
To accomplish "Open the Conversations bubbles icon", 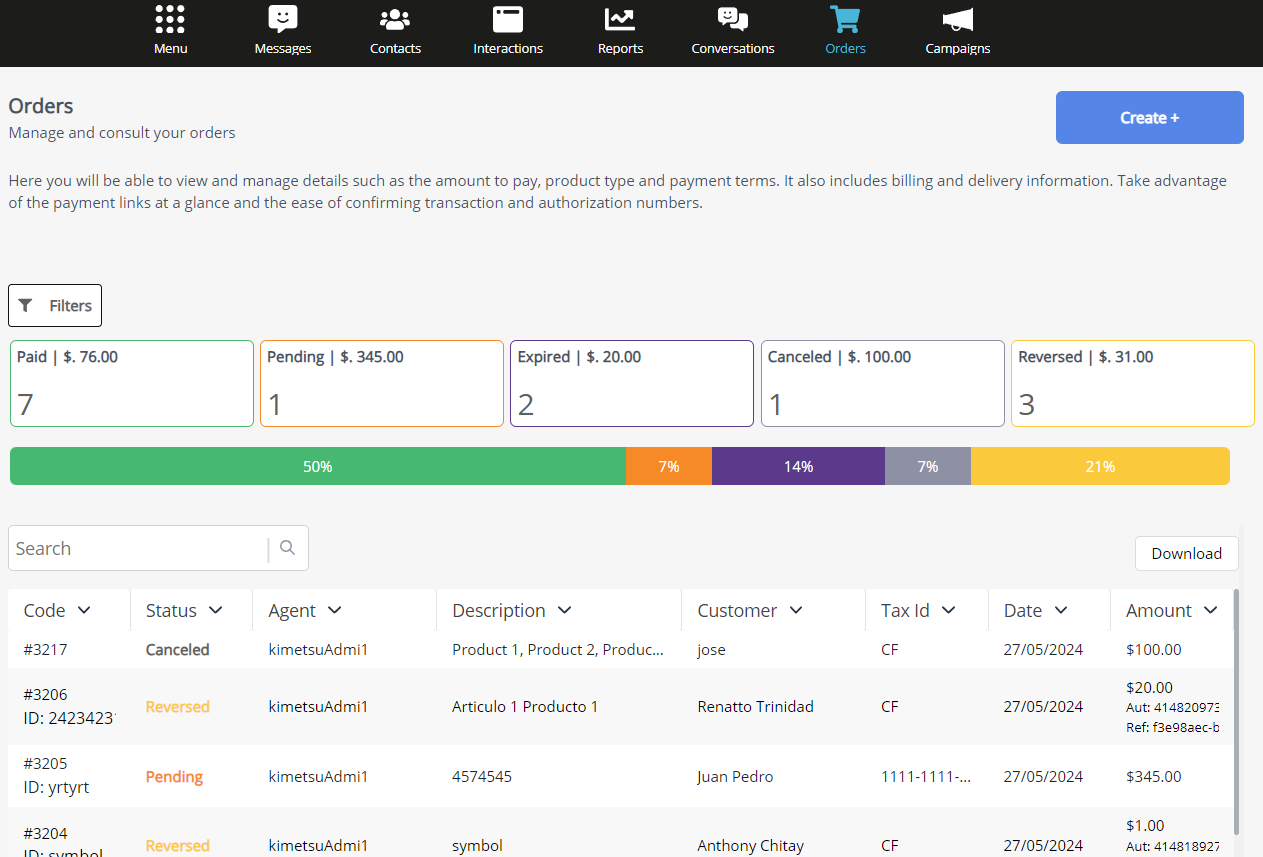I will (733, 20).
